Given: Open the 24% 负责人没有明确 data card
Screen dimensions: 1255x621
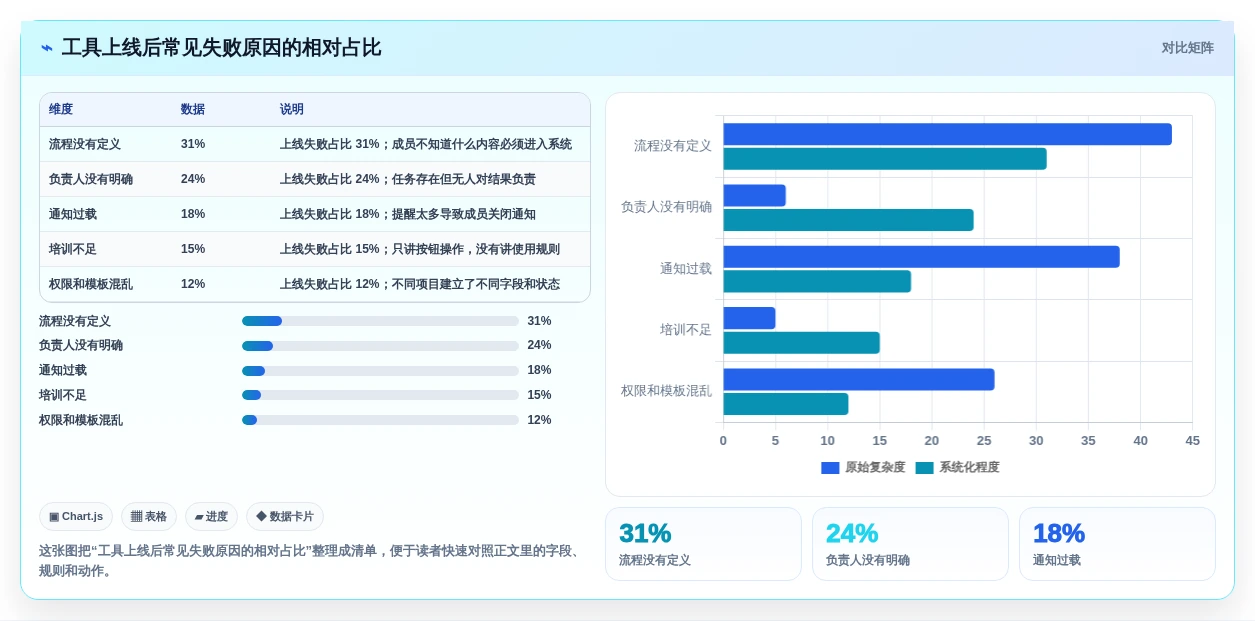Looking at the screenshot, I should (910, 544).
